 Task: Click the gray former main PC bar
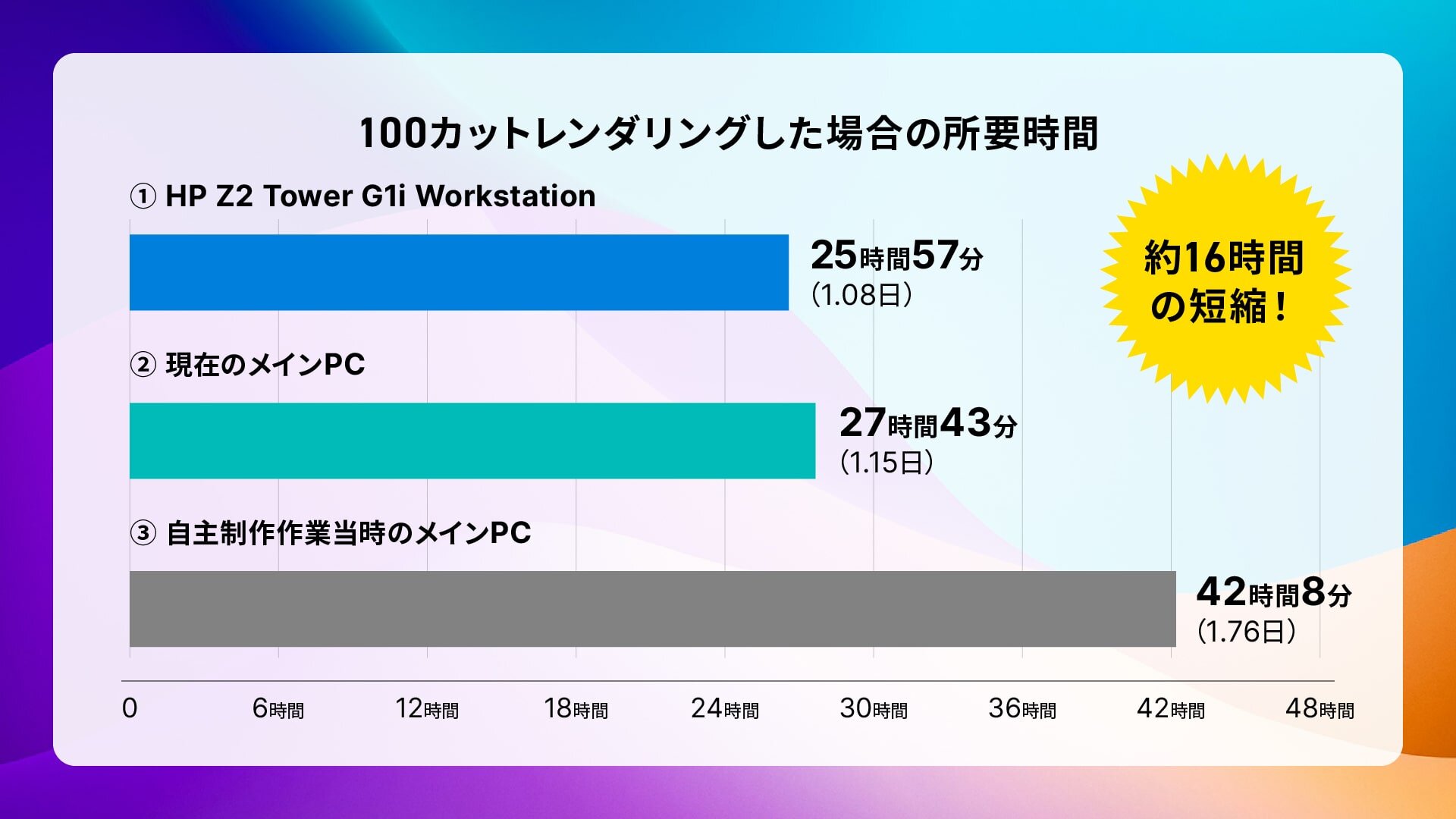pyautogui.click(x=652, y=609)
